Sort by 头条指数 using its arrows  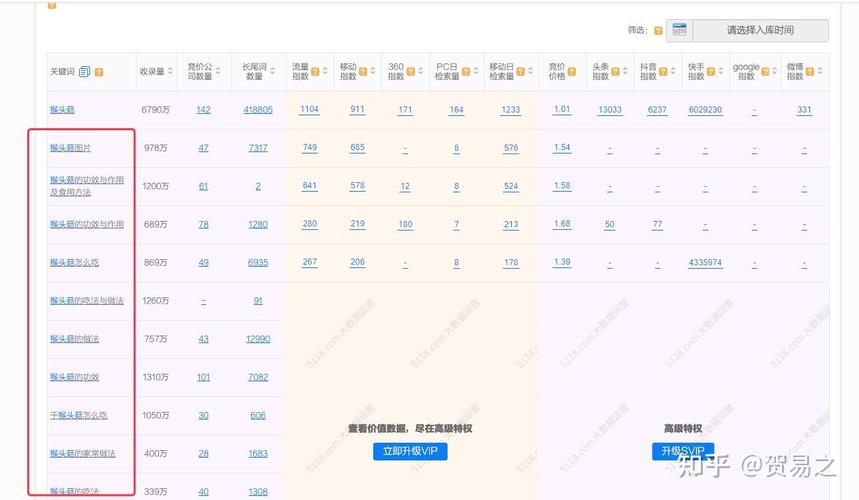tap(625, 71)
